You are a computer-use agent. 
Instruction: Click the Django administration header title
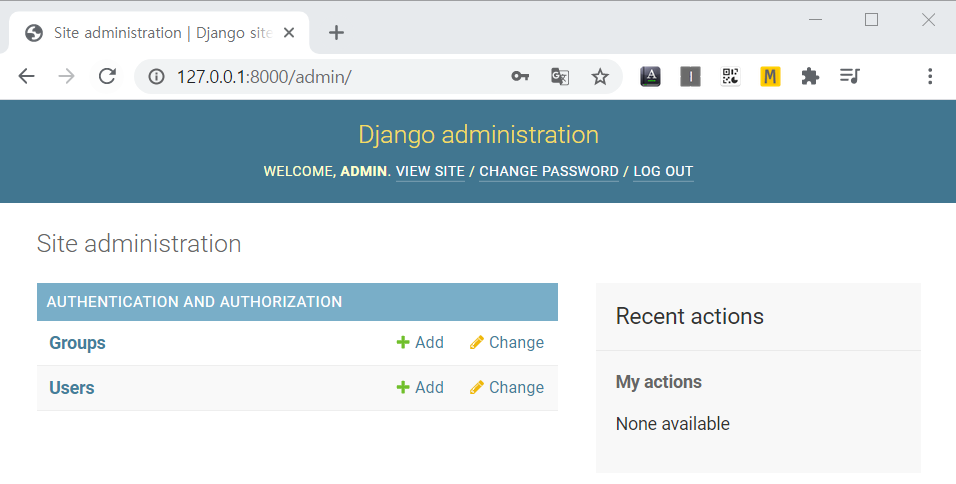click(479, 135)
